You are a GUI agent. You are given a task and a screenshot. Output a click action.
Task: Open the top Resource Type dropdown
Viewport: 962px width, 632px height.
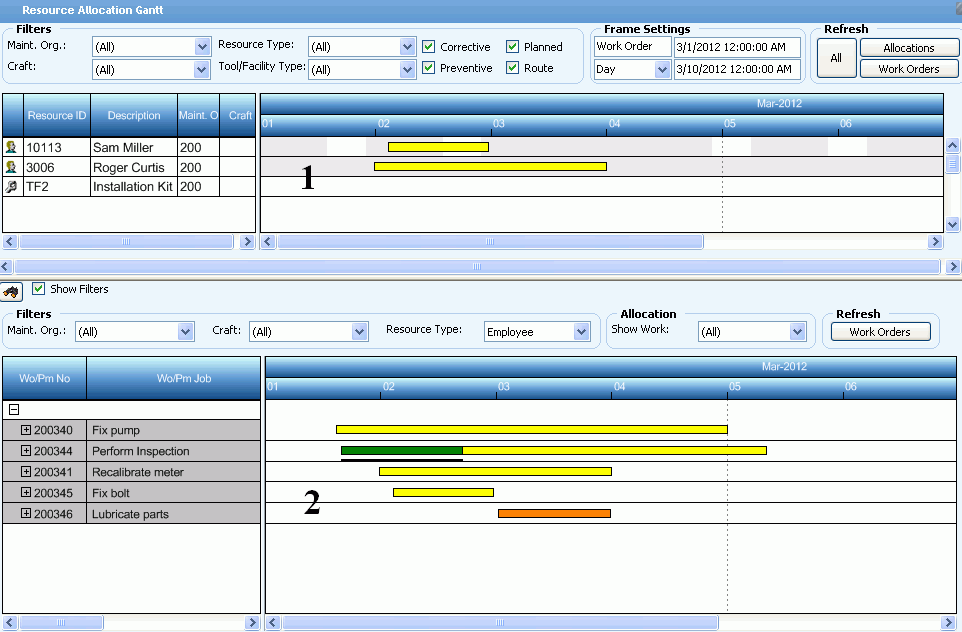coord(407,47)
